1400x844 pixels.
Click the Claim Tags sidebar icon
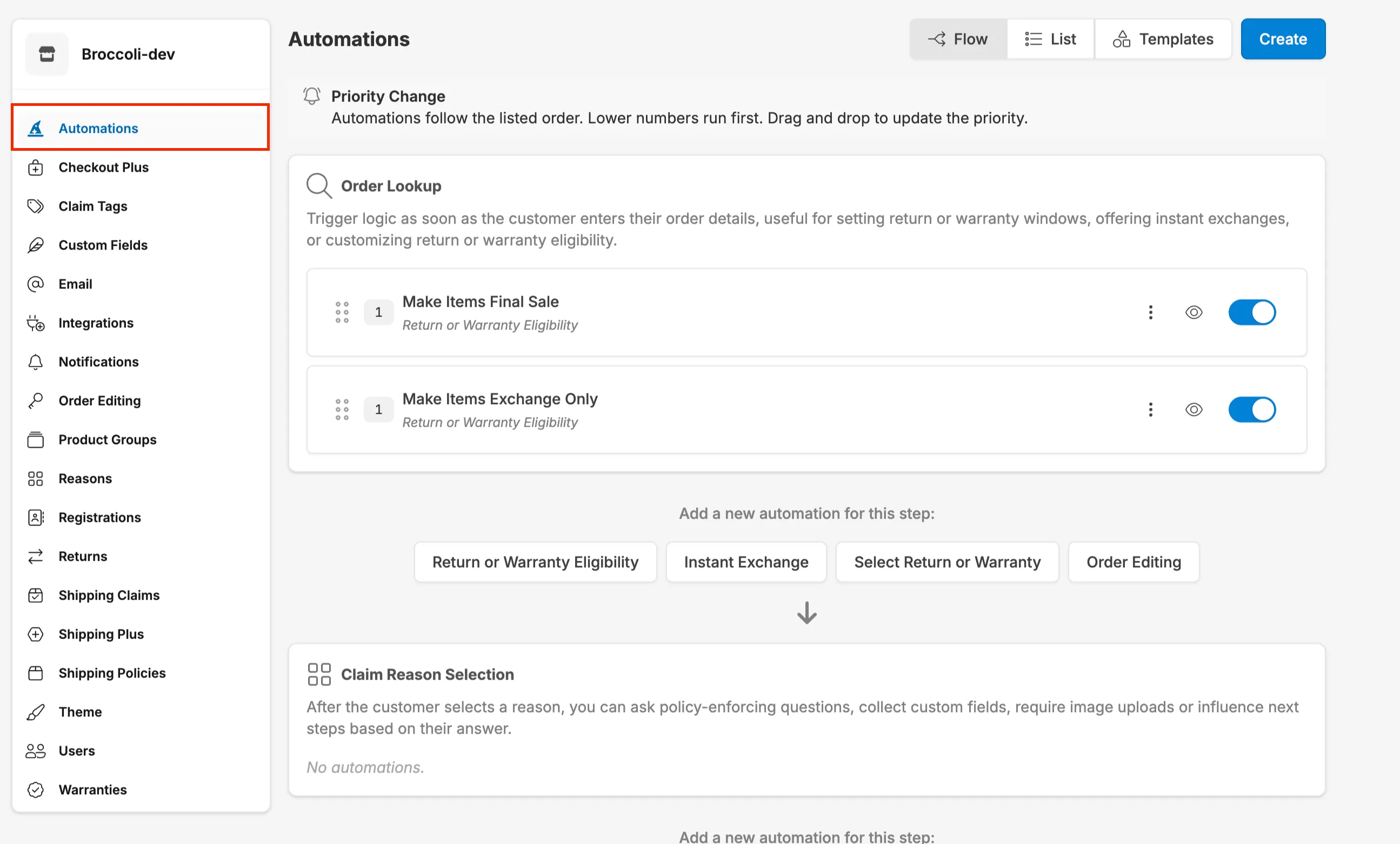(x=35, y=206)
